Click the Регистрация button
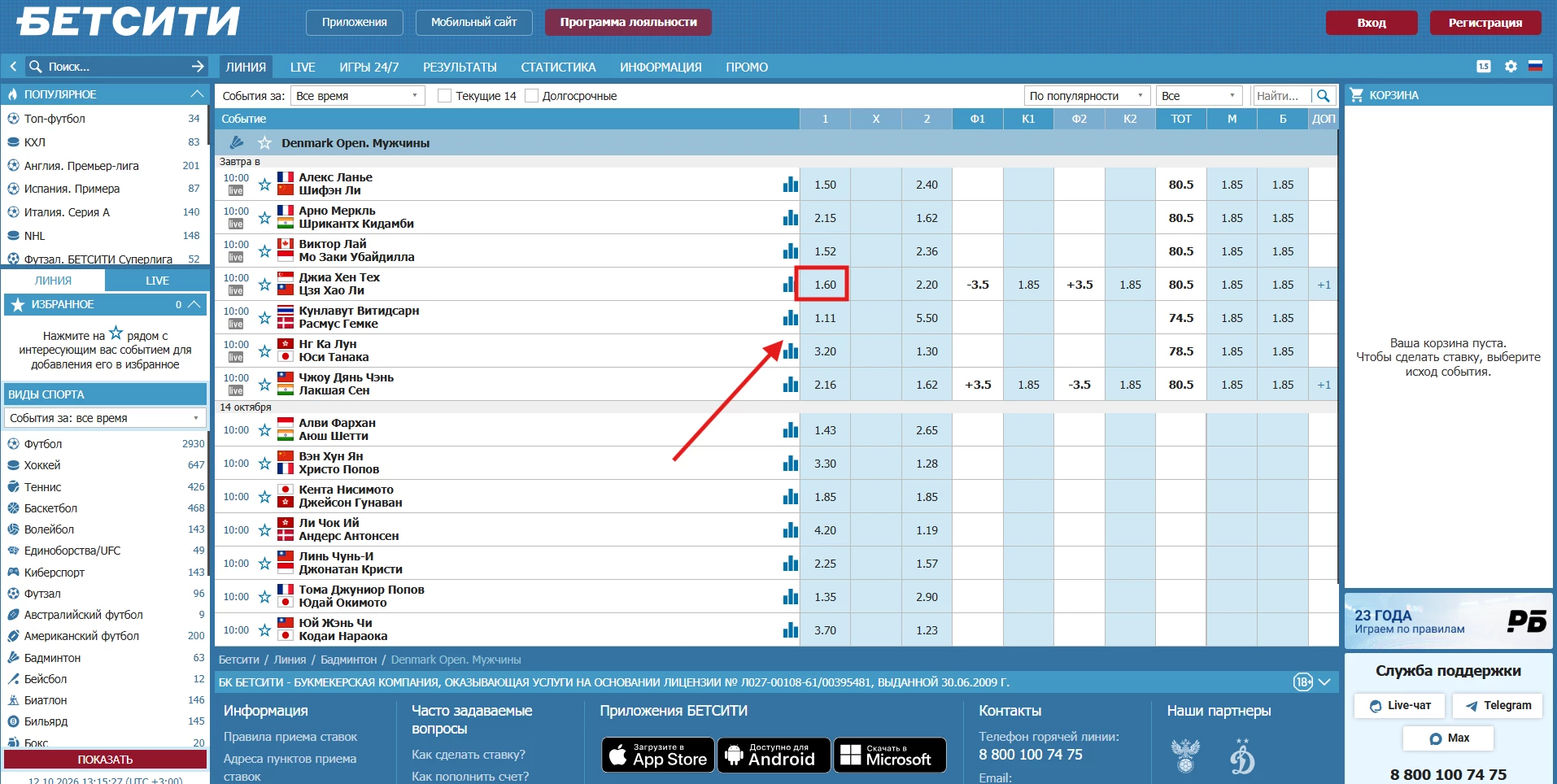This screenshot has width=1557, height=784. (1485, 23)
